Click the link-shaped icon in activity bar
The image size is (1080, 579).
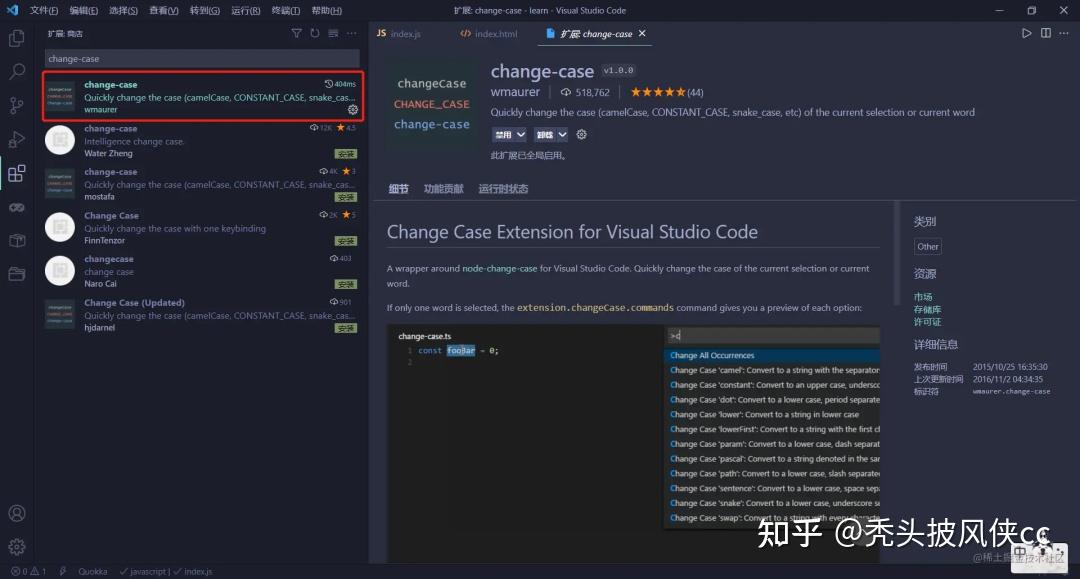pyautogui.click(x=17, y=207)
